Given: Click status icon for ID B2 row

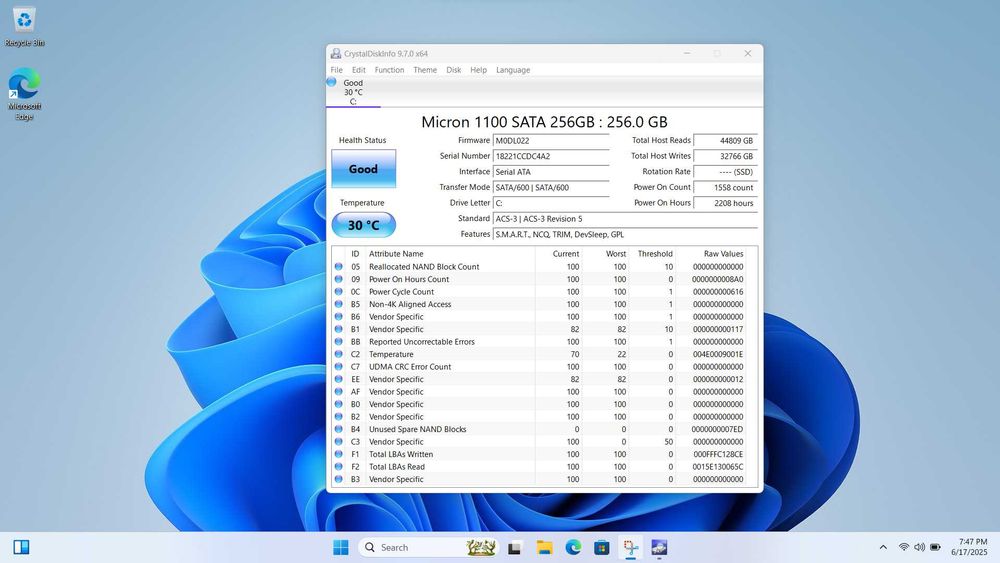Looking at the screenshot, I should [x=339, y=416].
